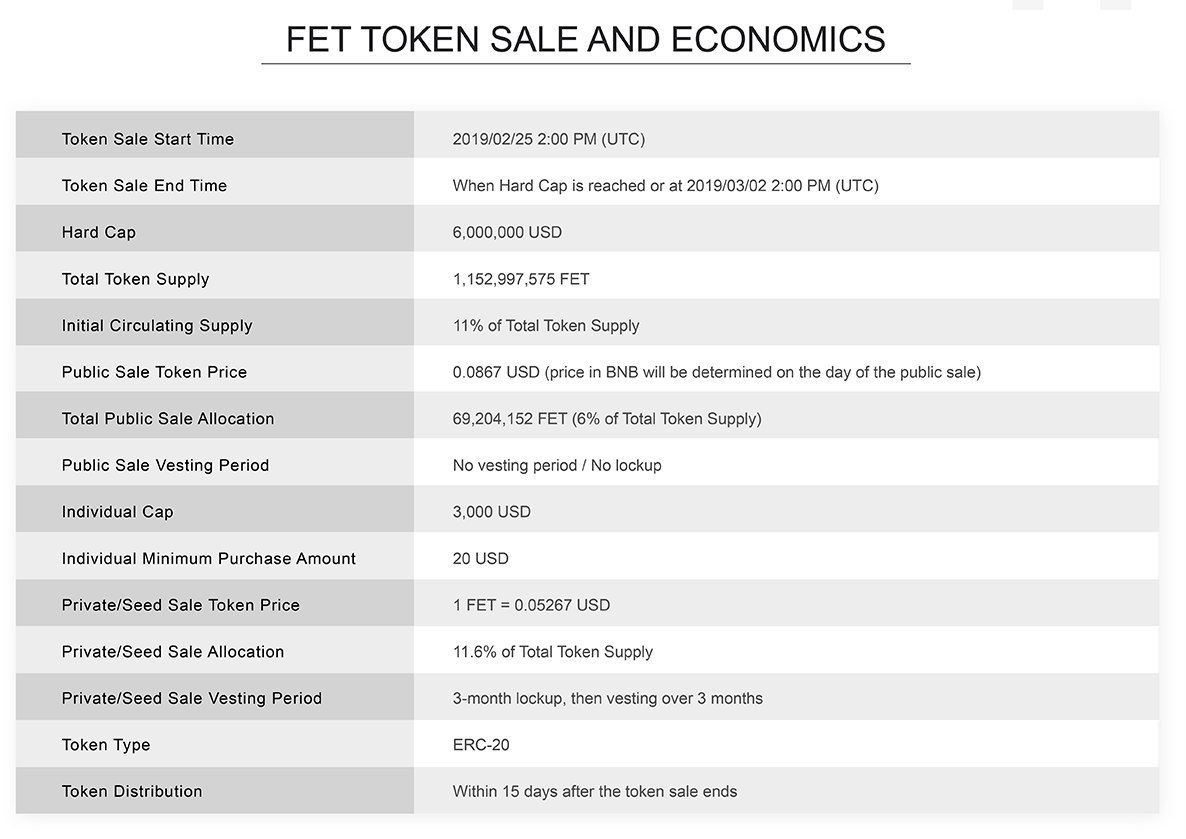Viewport: 1186px width, 839px height.
Task: Click the 1 FET = 0.05267 USD value
Action: click(531, 605)
